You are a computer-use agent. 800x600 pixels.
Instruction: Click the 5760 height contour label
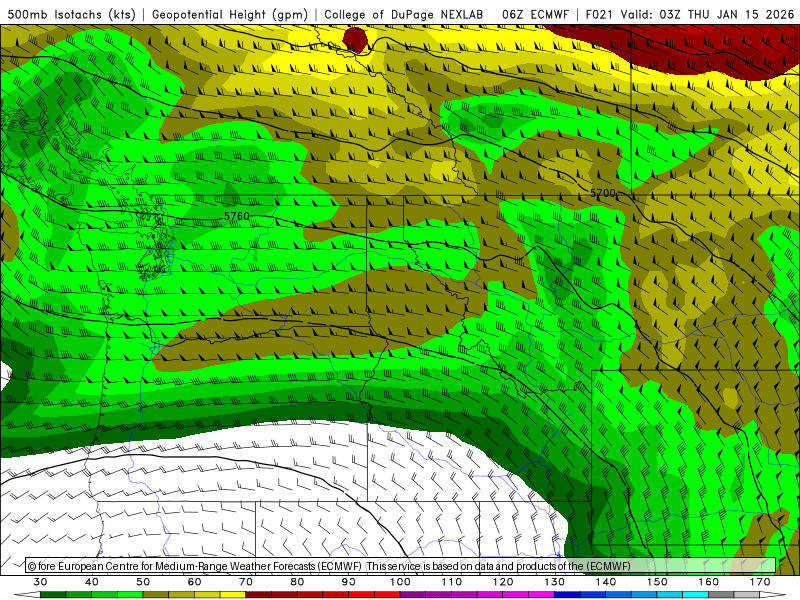pos(237,216)
